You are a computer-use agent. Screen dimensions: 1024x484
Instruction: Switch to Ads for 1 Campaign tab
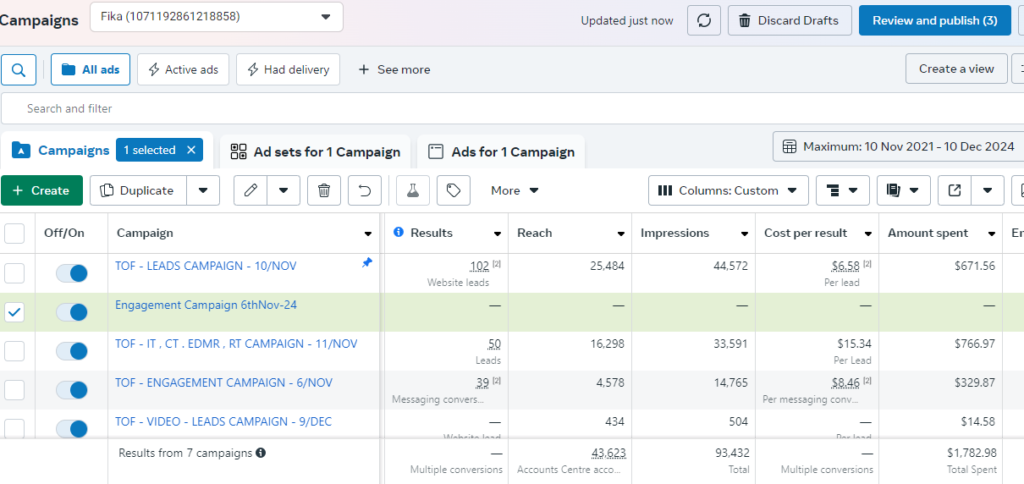501,152
